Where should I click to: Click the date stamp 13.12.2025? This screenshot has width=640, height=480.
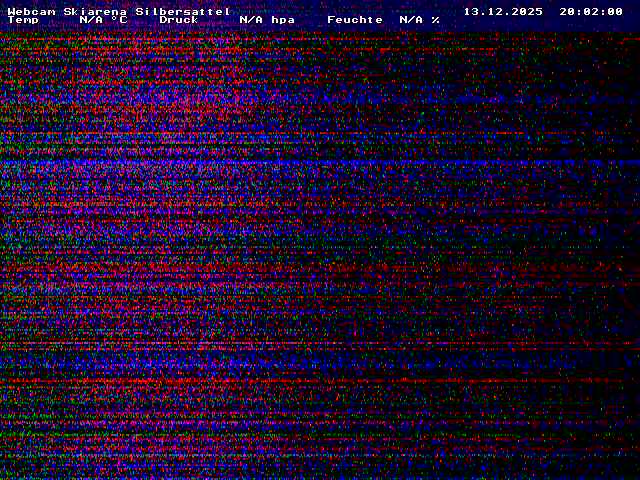[503, 11]
